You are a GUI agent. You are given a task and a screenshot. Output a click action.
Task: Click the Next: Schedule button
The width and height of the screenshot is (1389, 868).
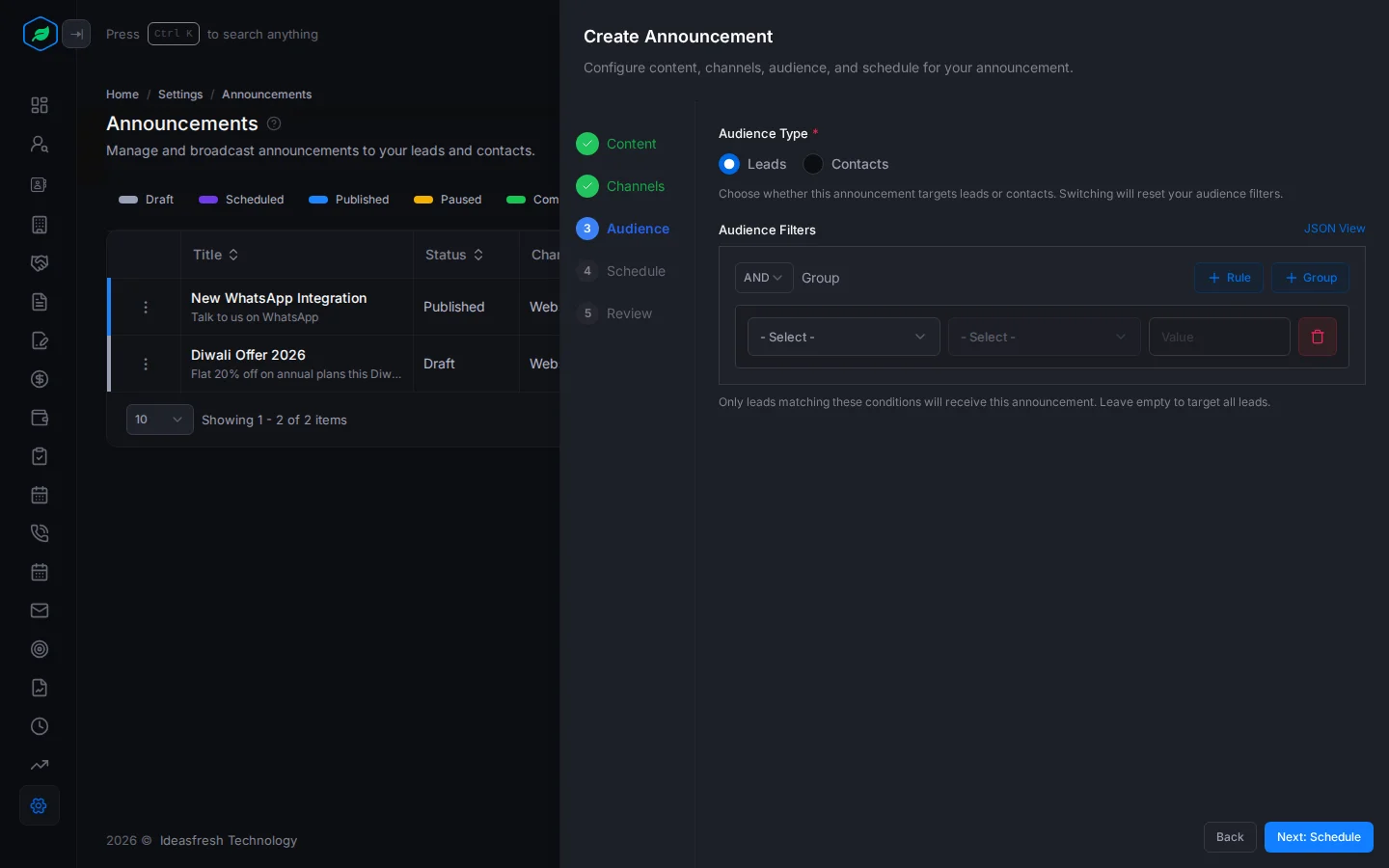coord(1319,837)
